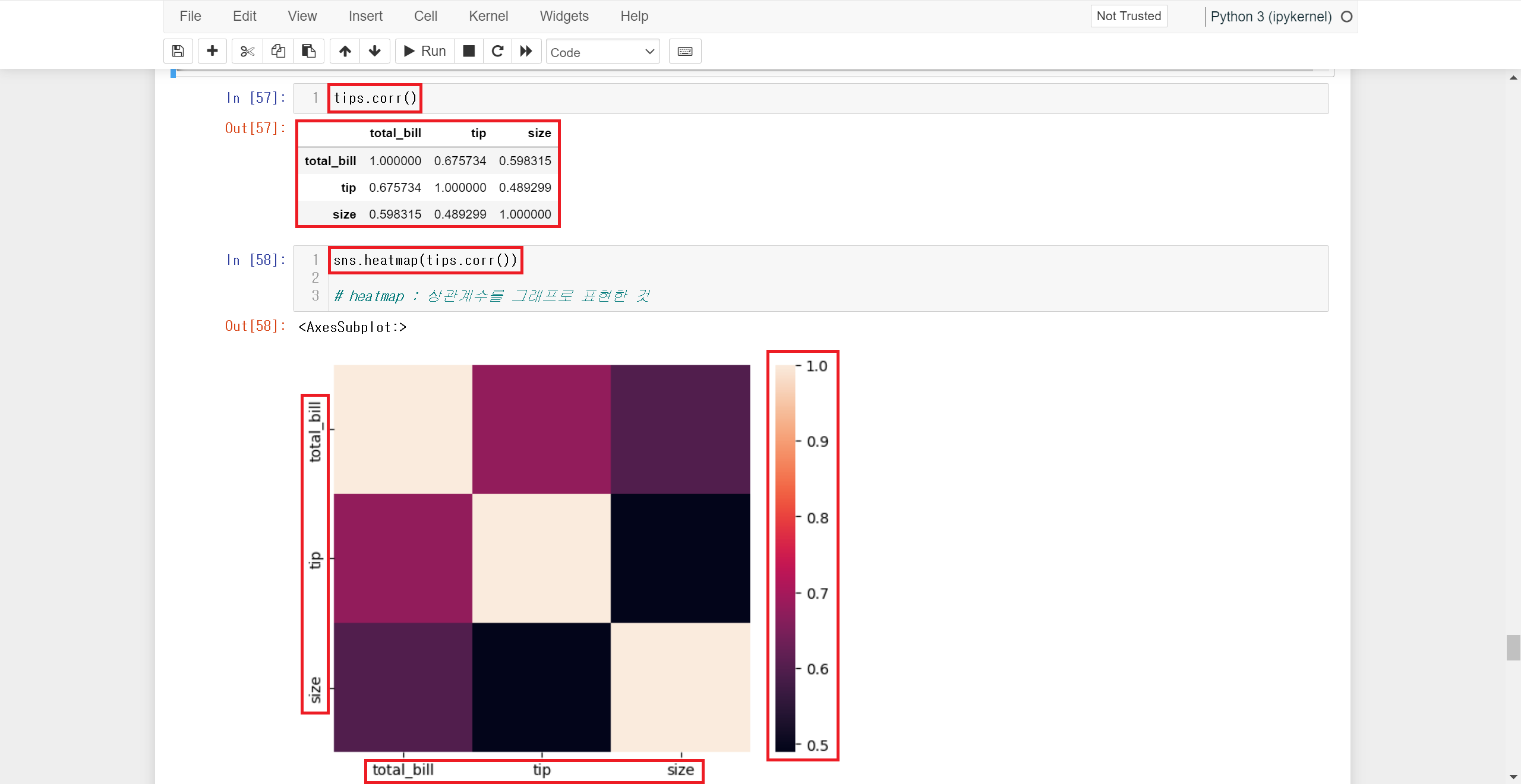Viewport: 1521px width, 784px height.
Task: Open the Widgets menu
Action: coord(564,16)
